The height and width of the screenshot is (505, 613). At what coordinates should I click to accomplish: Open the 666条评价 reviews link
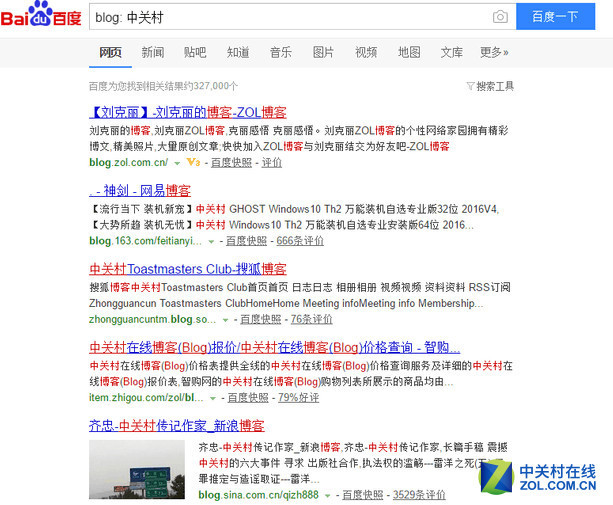pos(300,241)
